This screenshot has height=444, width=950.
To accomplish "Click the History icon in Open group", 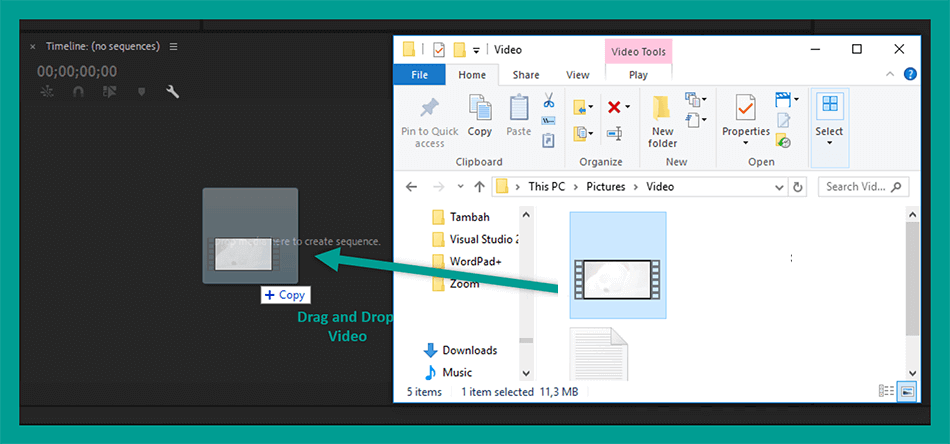I will pyautogui.click(x=783, y=141).
